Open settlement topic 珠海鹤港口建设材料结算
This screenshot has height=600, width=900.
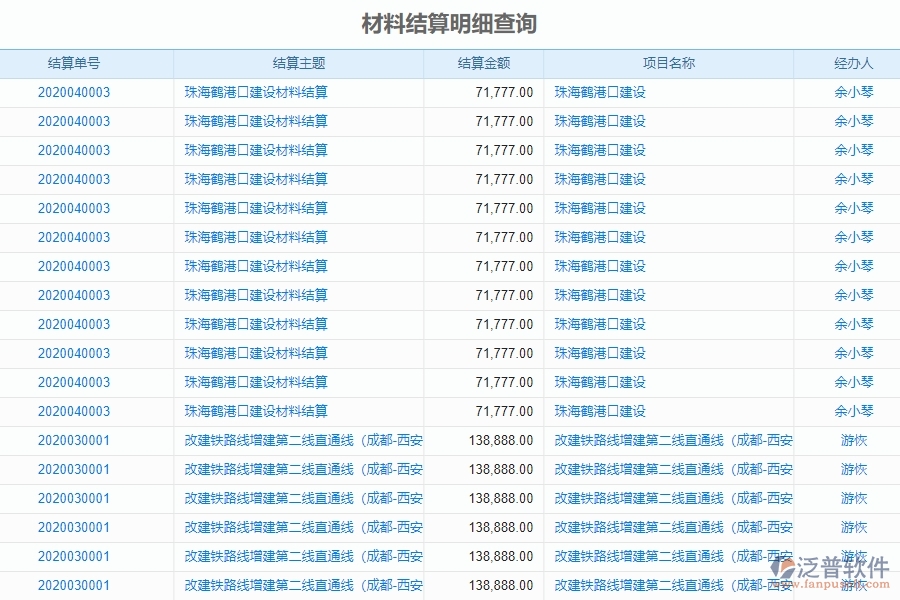(x=256, y=91)
